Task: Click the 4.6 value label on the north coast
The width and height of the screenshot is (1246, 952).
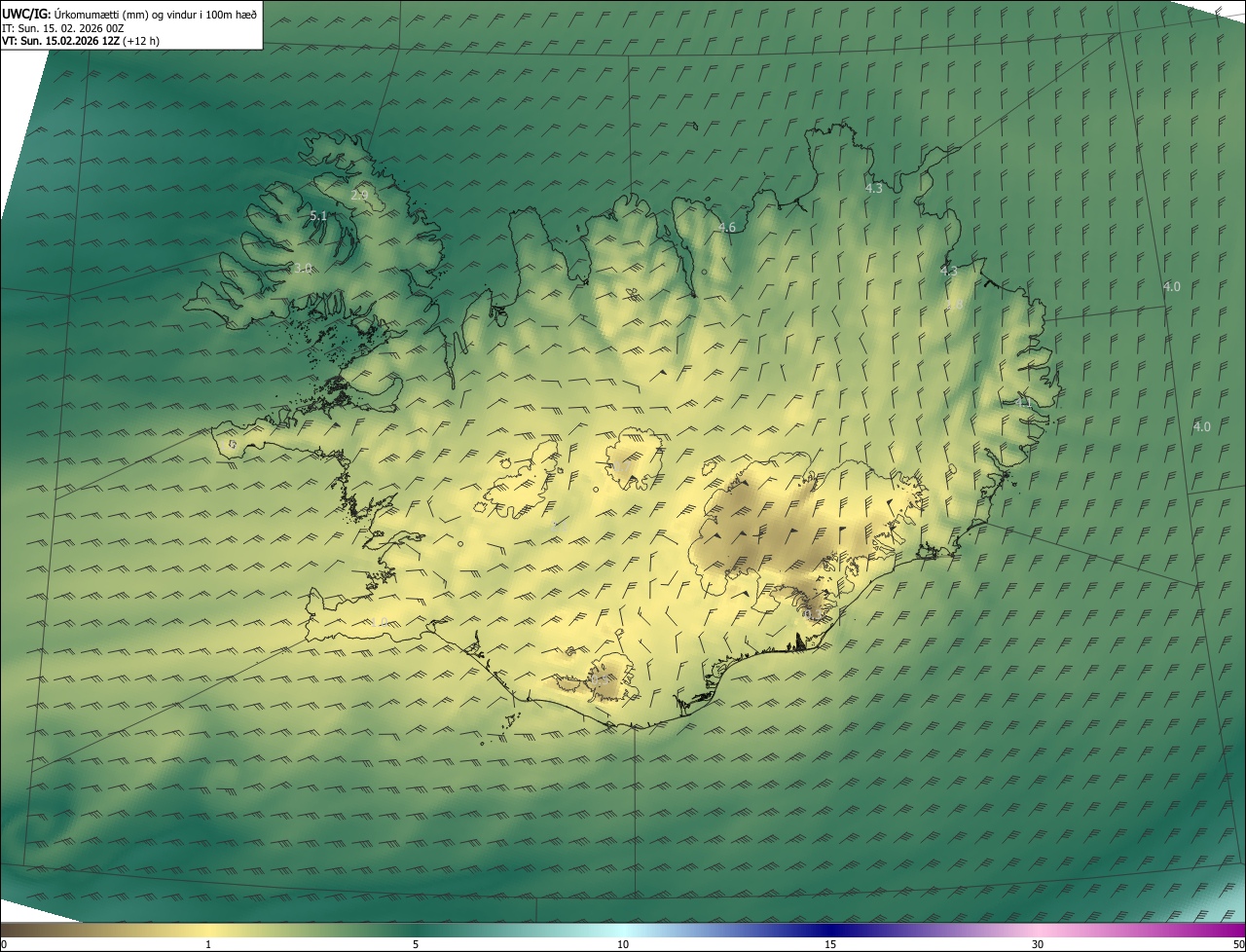Action: coord(726,227)
